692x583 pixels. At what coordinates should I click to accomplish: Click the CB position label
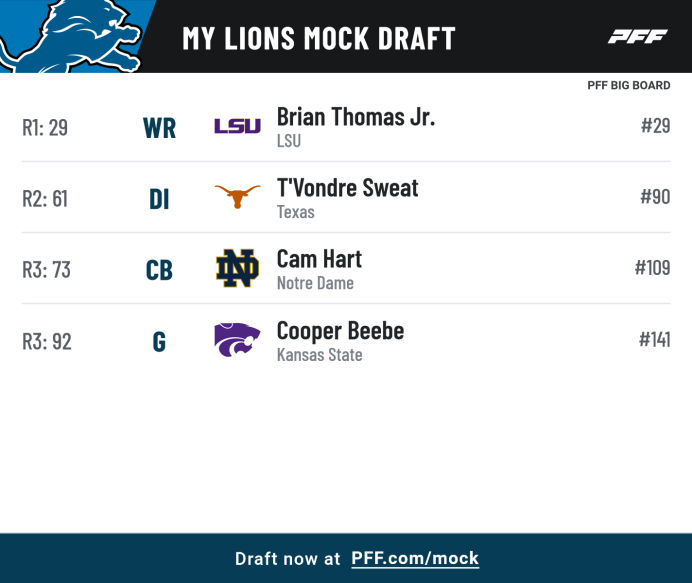(x=159, y=270)
